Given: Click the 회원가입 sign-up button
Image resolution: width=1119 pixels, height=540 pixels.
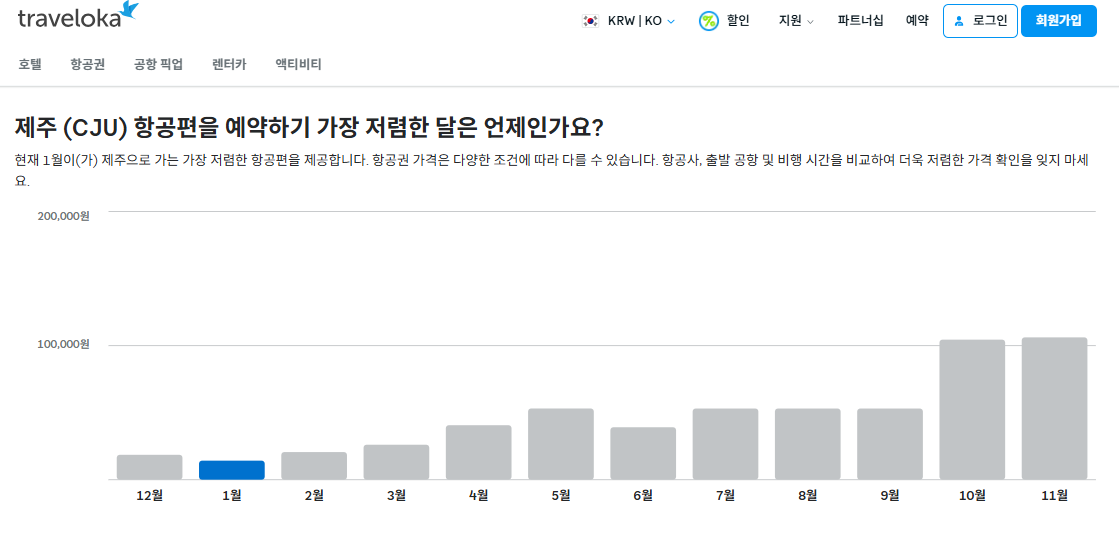Looking at the screenshot, I should coord(1058,21).
